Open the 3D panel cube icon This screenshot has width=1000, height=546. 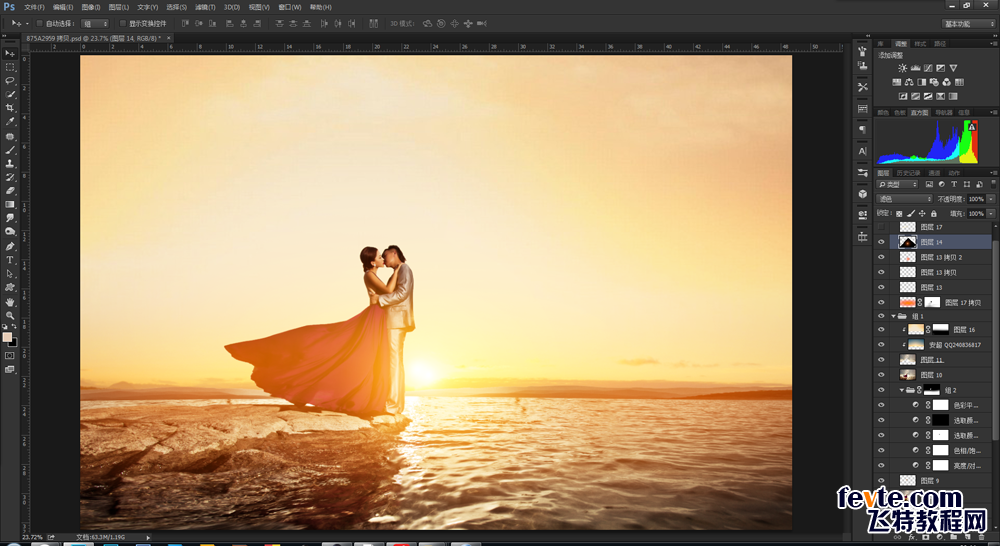point(863,194)
